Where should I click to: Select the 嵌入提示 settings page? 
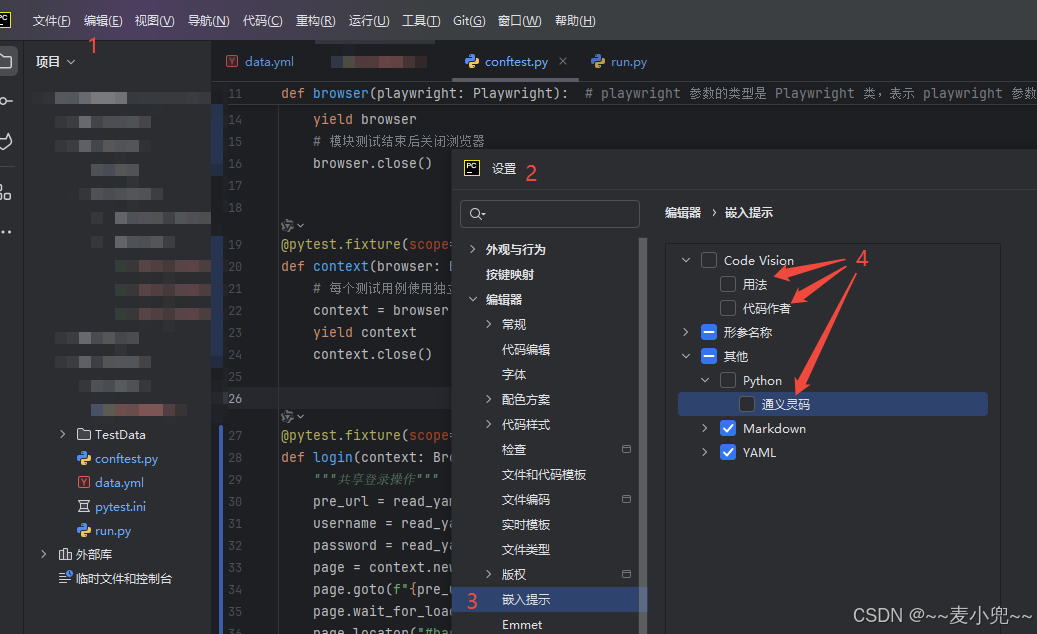click(x=548, y=600)
